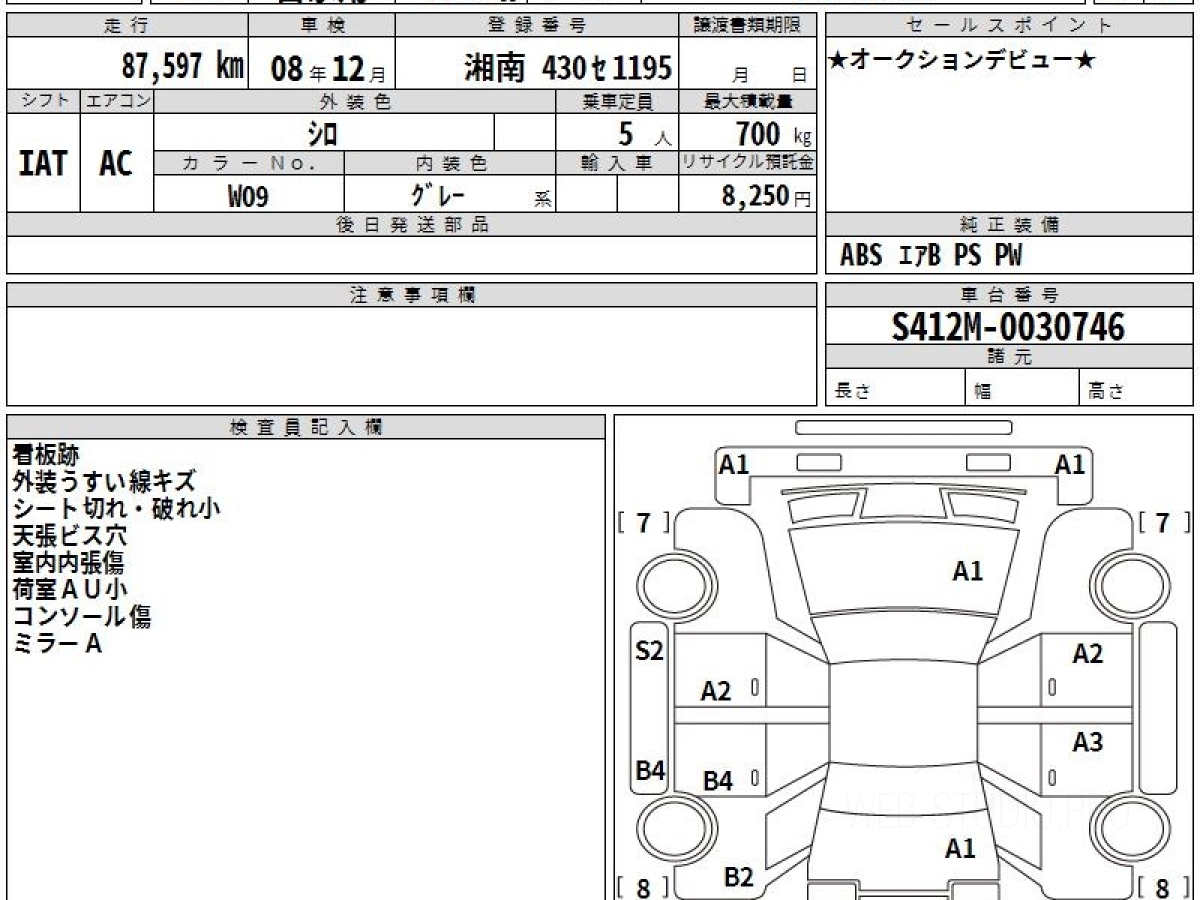1200x900 pixels.
Task: Select the top-left A1 bumper marker
Action: (734, 464)
